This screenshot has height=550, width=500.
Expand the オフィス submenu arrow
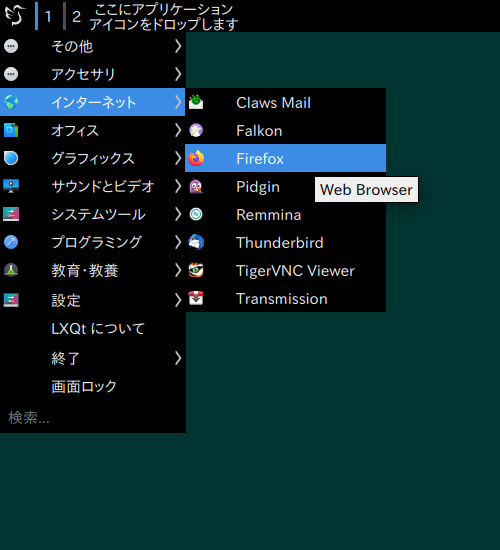(178, 130)
